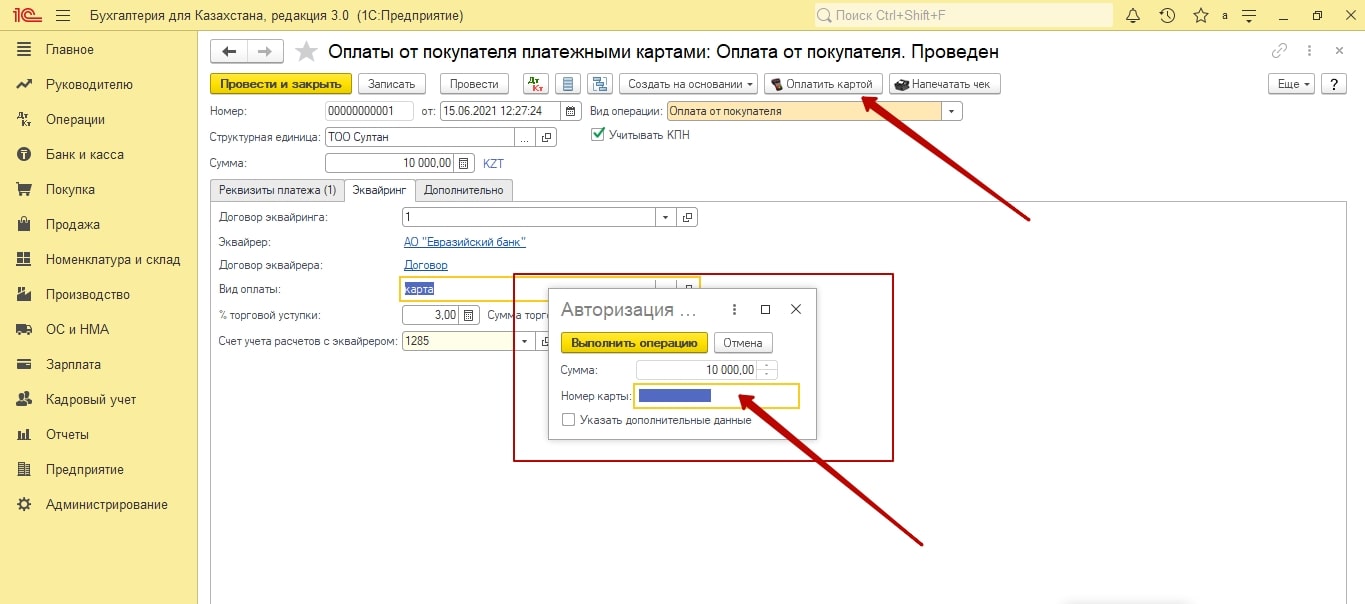The height and width of the screenshot is (604, 1365).
Task: Open notifications bell icon
Action: coord(1133,16)
